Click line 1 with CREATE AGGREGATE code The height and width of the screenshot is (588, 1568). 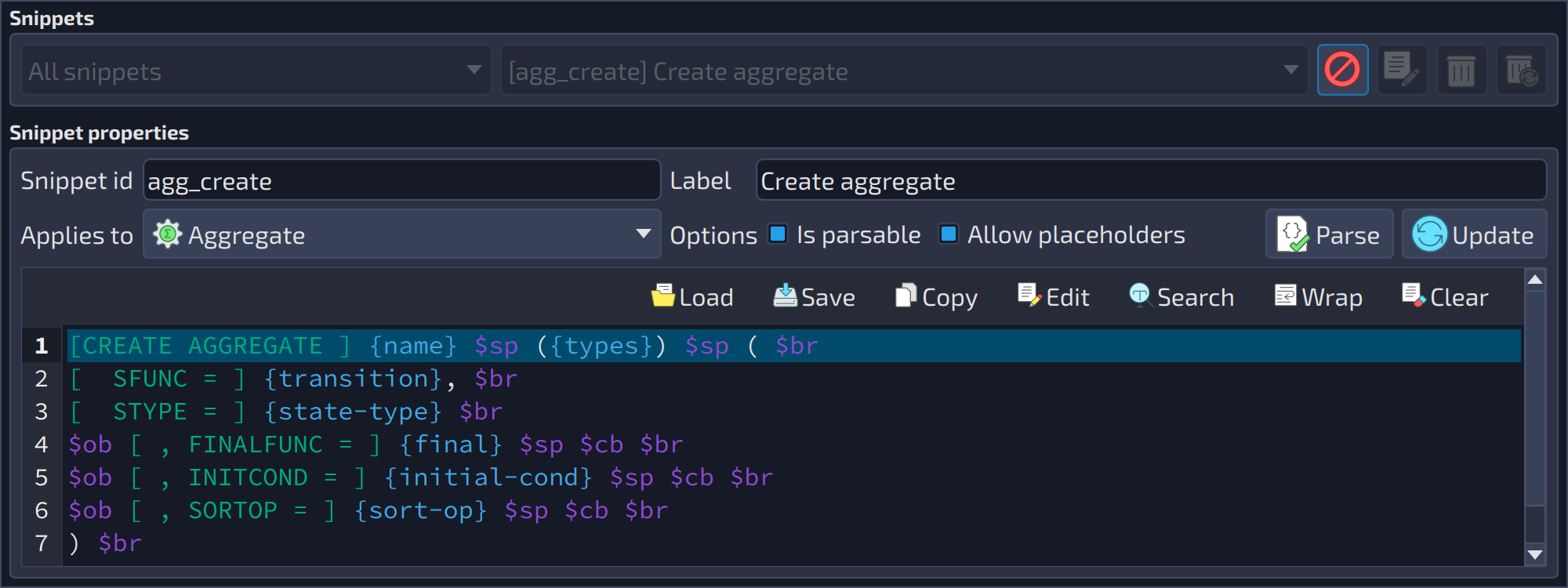click(x=793, y=346)
